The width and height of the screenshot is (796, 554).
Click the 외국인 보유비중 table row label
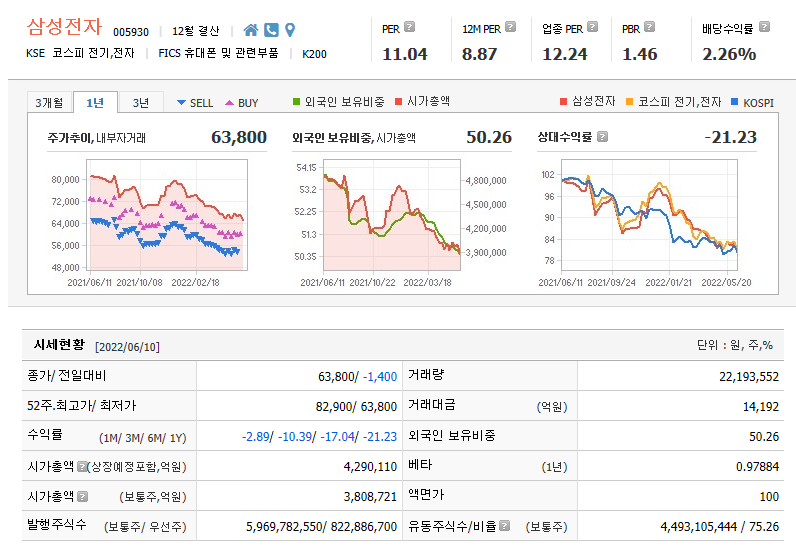(x=452, y=435)
